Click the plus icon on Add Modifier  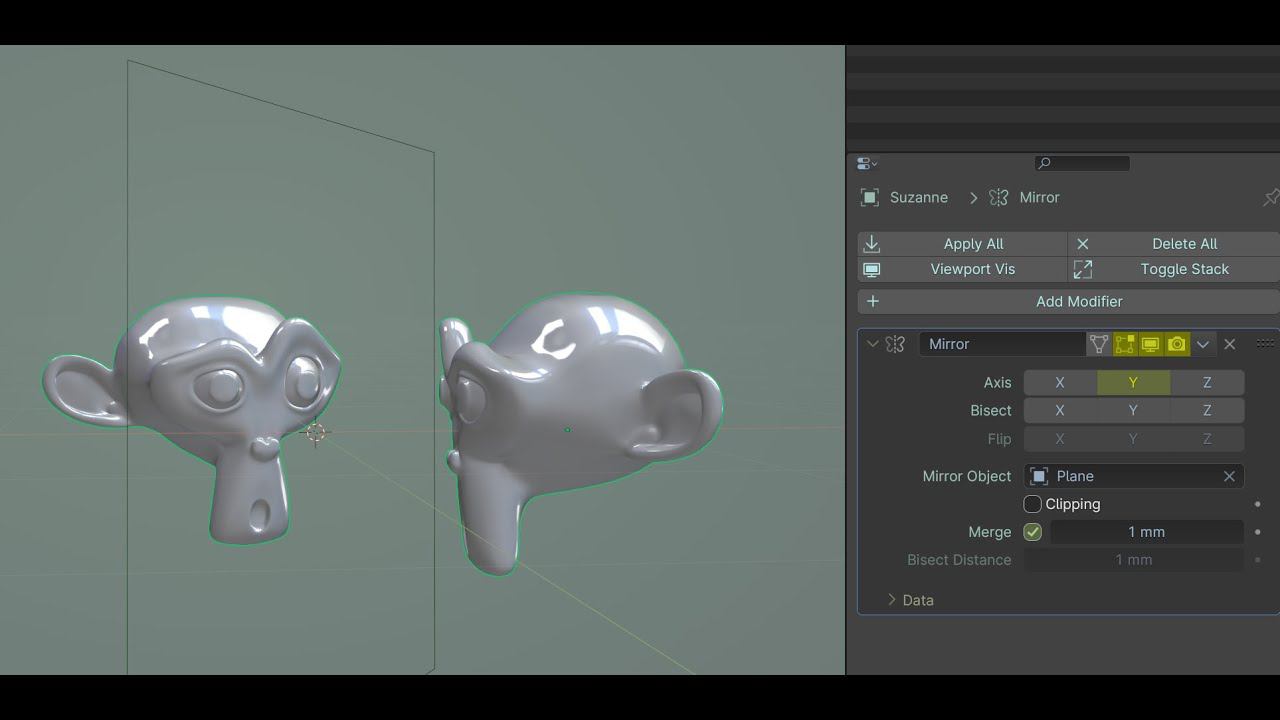[x=873, y=301]
